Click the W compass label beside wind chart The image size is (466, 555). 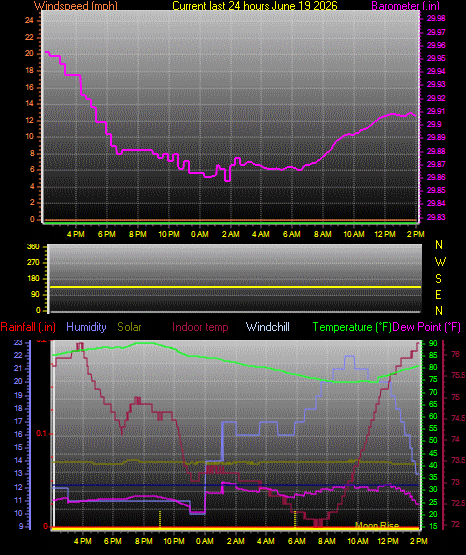[x=440, y=262]
